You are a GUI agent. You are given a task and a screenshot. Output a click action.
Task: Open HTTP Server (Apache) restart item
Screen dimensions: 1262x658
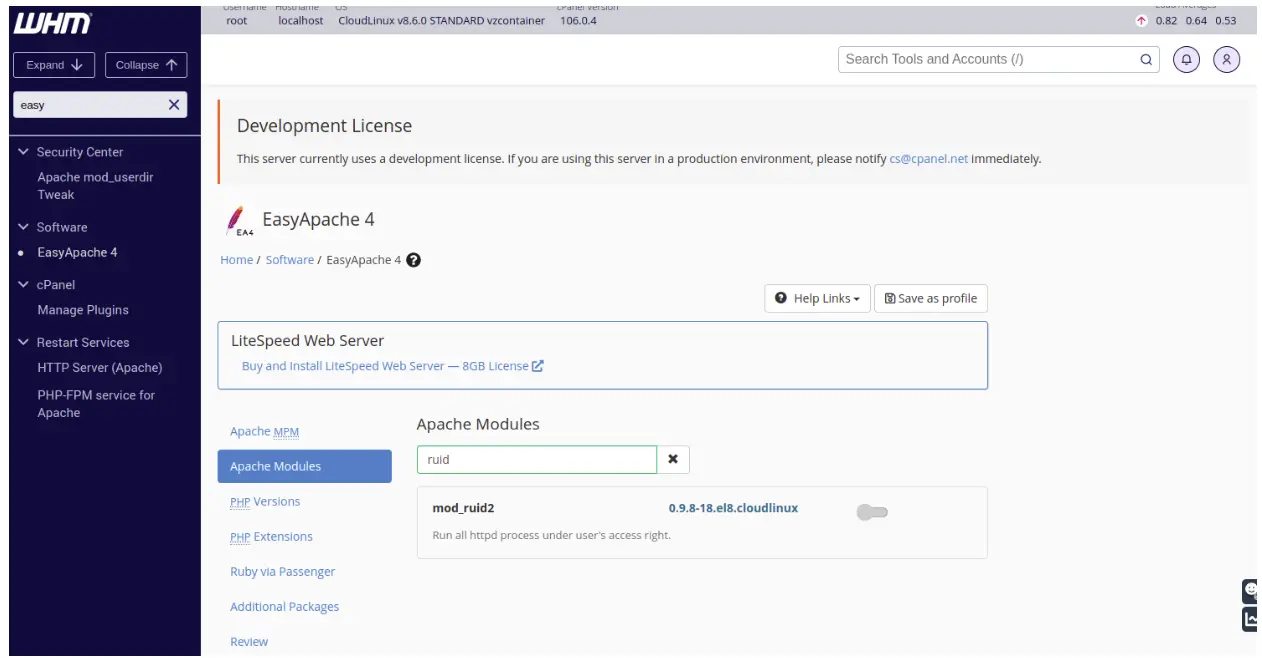click(x=99, y=368)
